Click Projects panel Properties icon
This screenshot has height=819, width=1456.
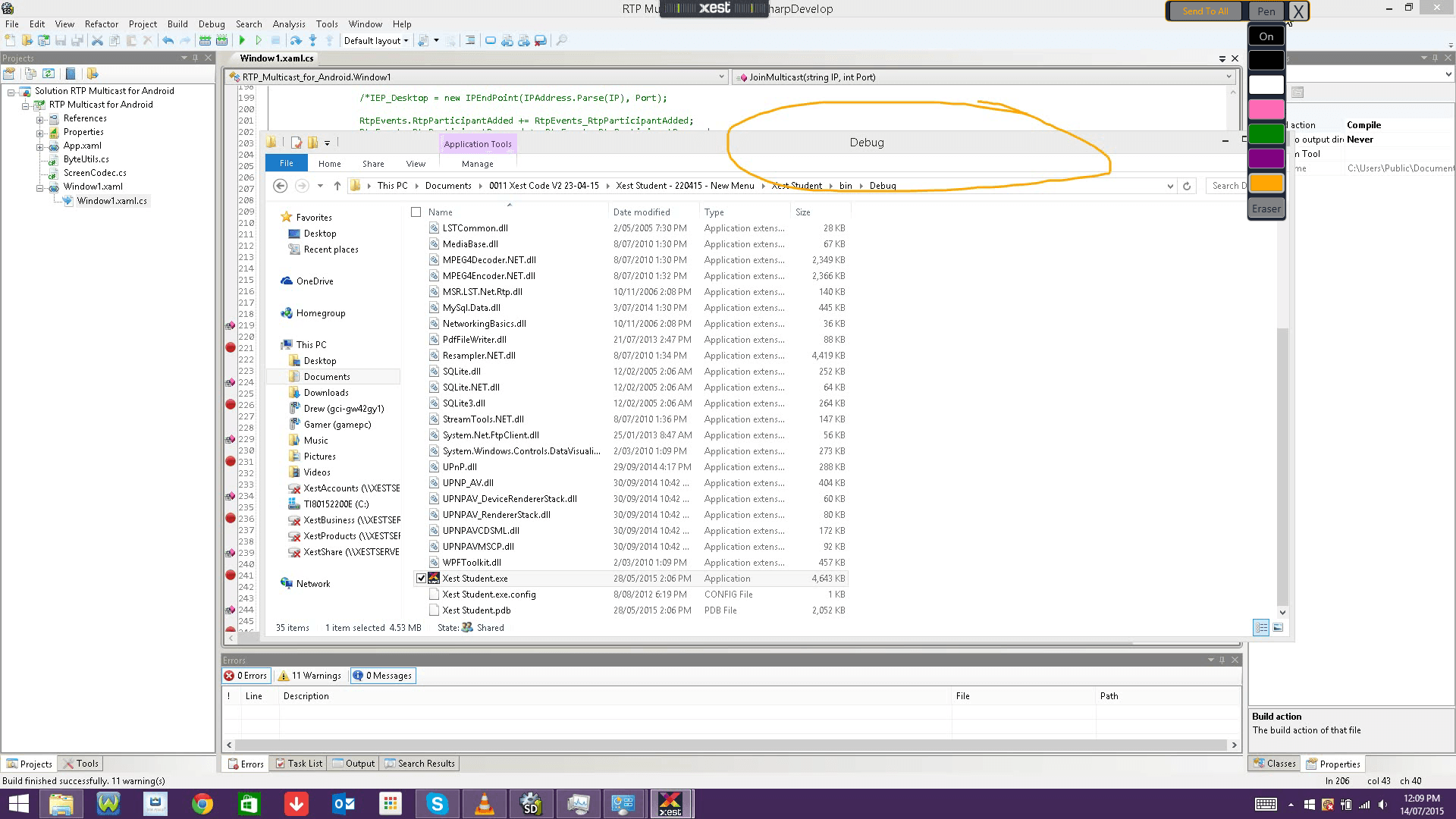coord(9,74)
